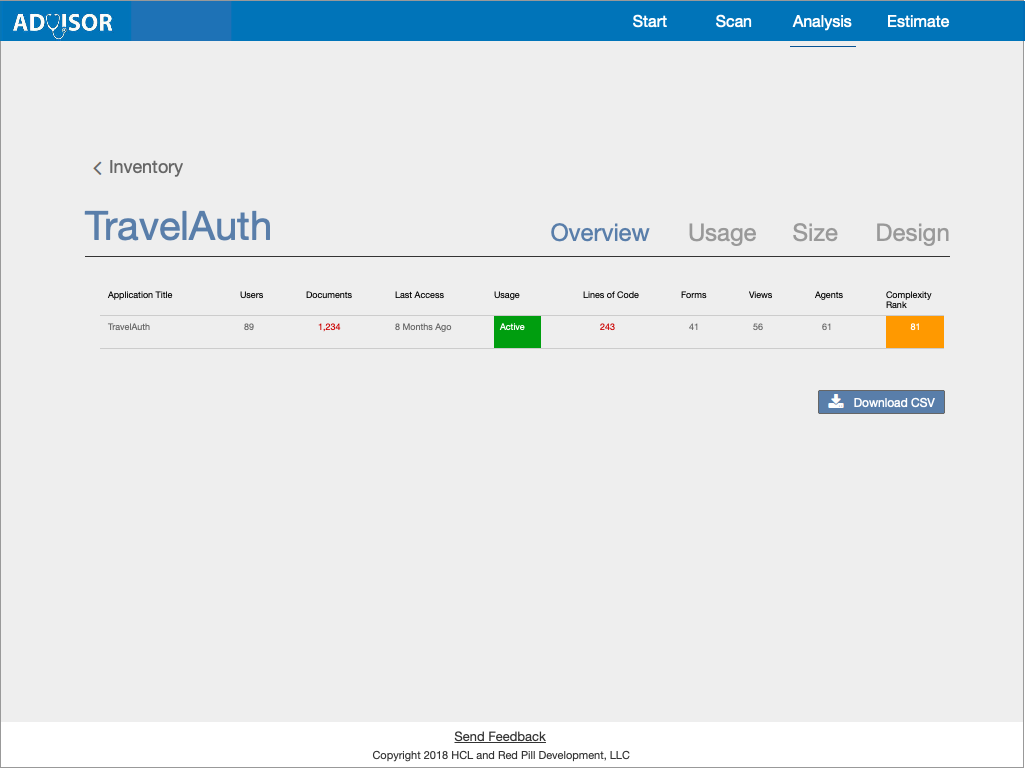Image resolution: width=1025 pixels, height=768 pixels.
Task: Click the orange Complexity Rank 81 cell
Action: [914, 332]
